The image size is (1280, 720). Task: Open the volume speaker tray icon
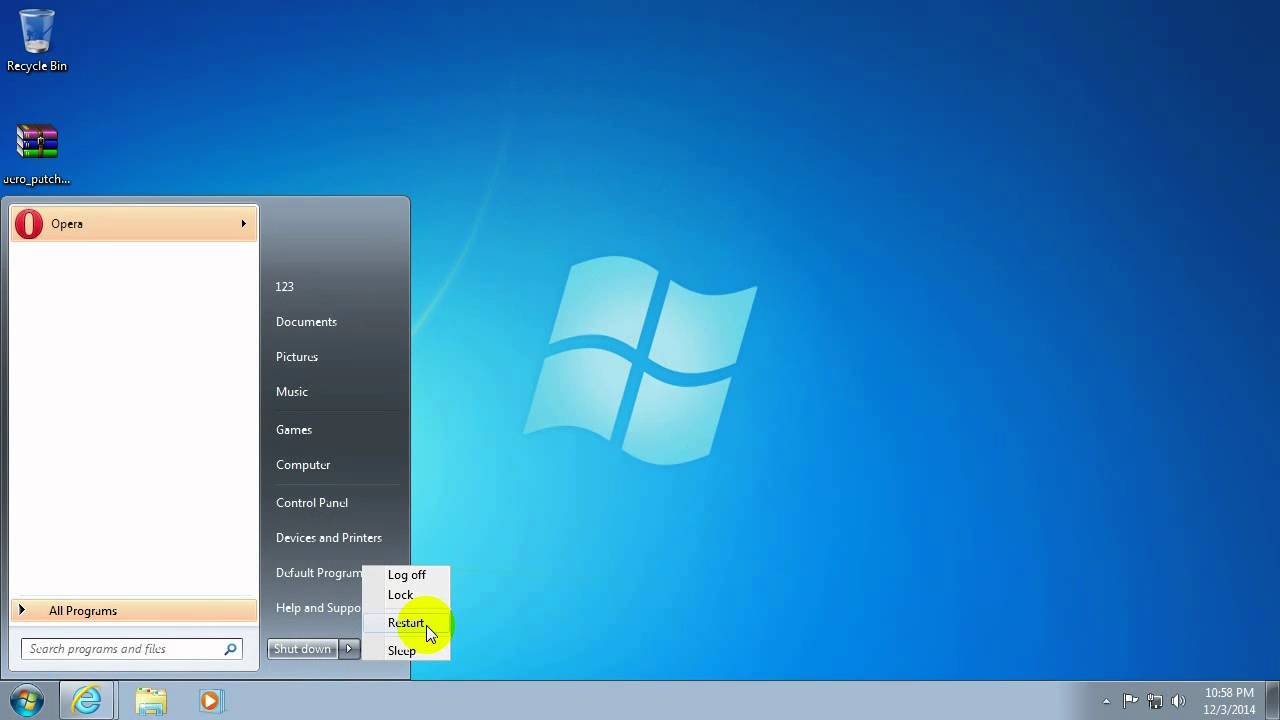1178,701
